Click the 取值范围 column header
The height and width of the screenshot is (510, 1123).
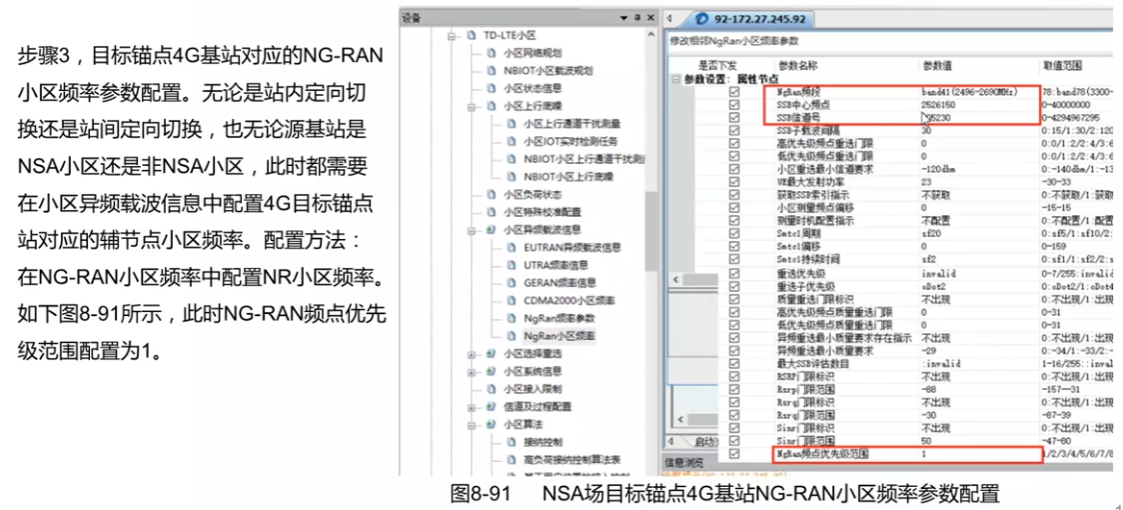pyautogui.click(x=1062, y=65)
